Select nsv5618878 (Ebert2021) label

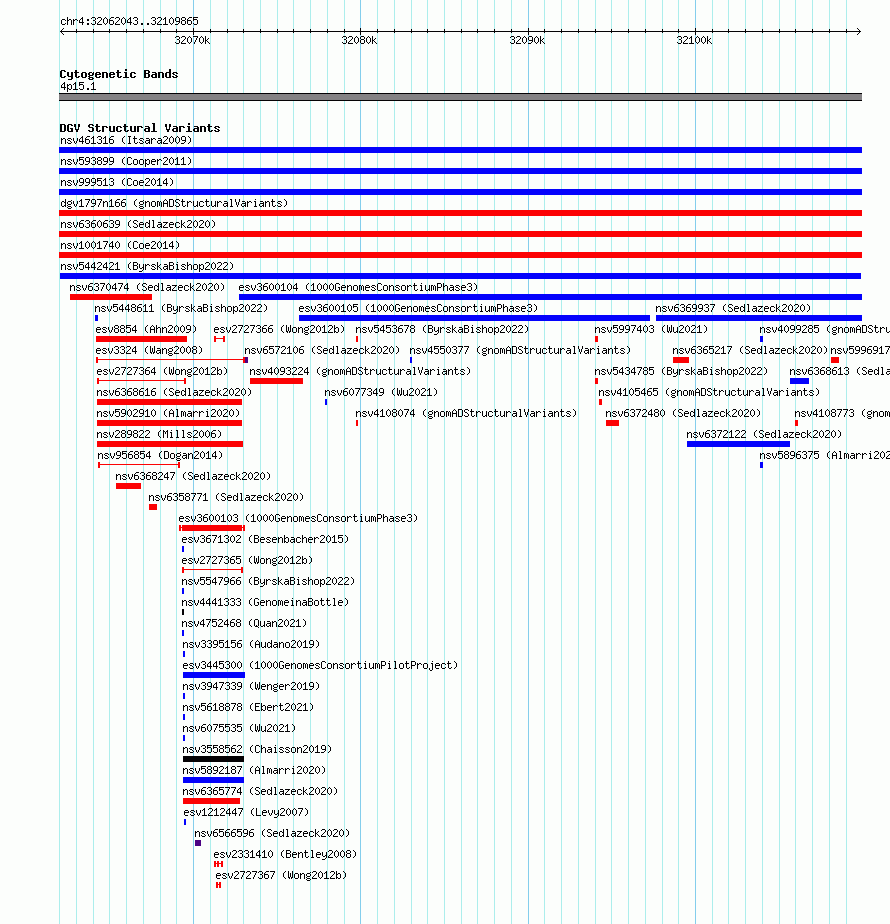click(x=248, y=707)
